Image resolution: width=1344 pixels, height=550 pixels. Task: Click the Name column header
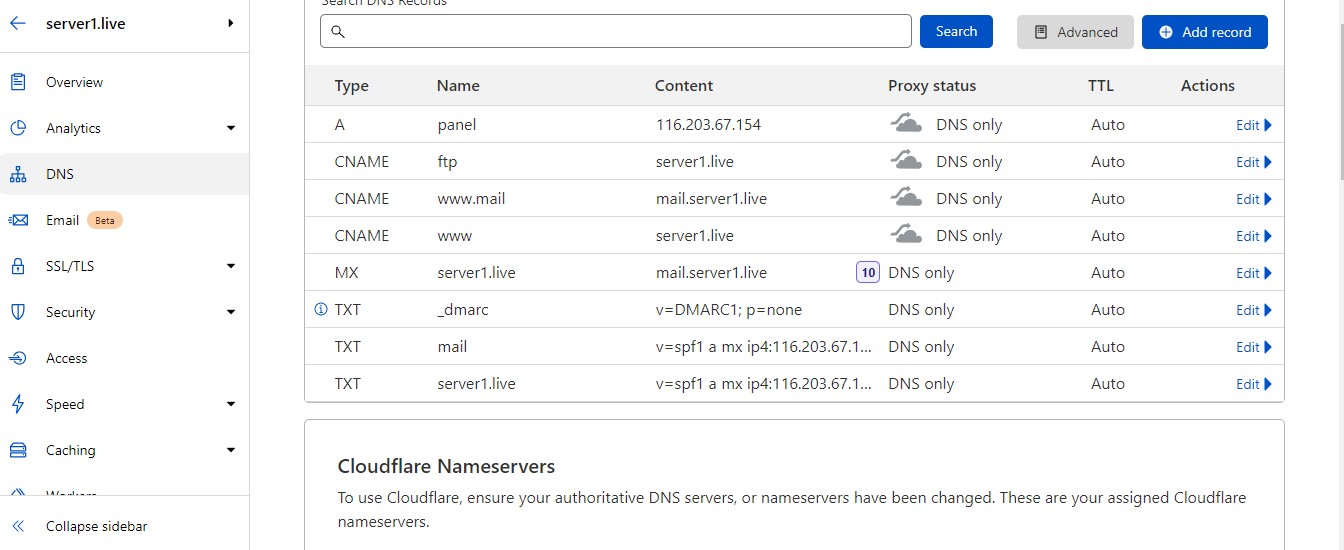(458, 86)
